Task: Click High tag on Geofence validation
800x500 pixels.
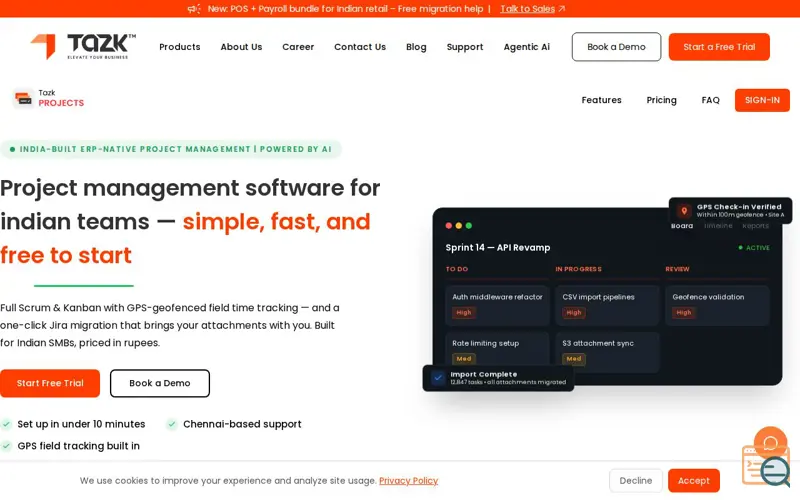Action: coord(684,312)
